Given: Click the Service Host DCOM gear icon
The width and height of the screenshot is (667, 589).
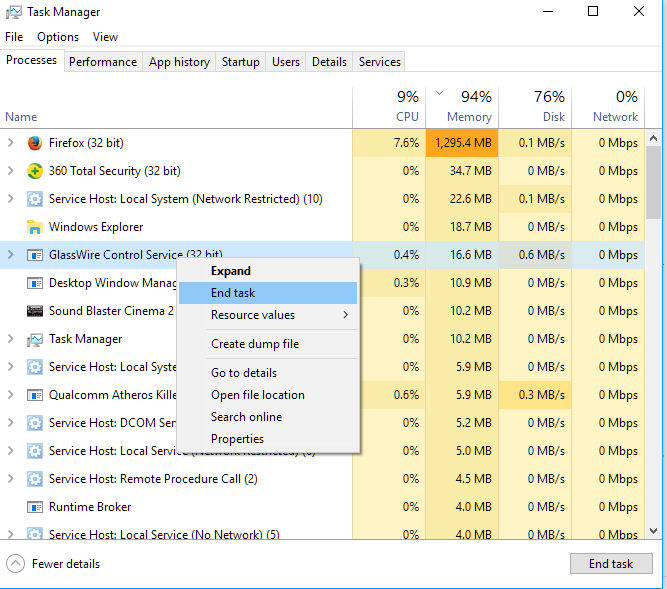Looking at the screenshot, I should (35, 423).
